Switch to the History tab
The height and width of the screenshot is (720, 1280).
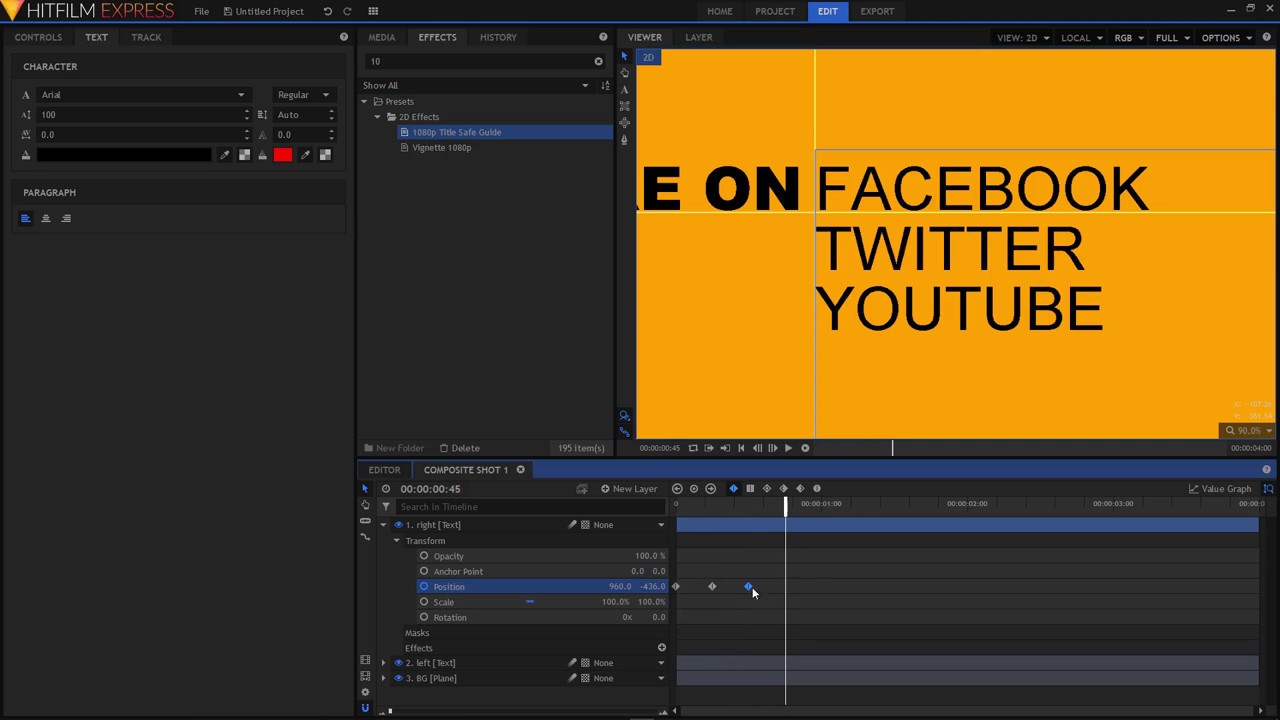(498, 37)
